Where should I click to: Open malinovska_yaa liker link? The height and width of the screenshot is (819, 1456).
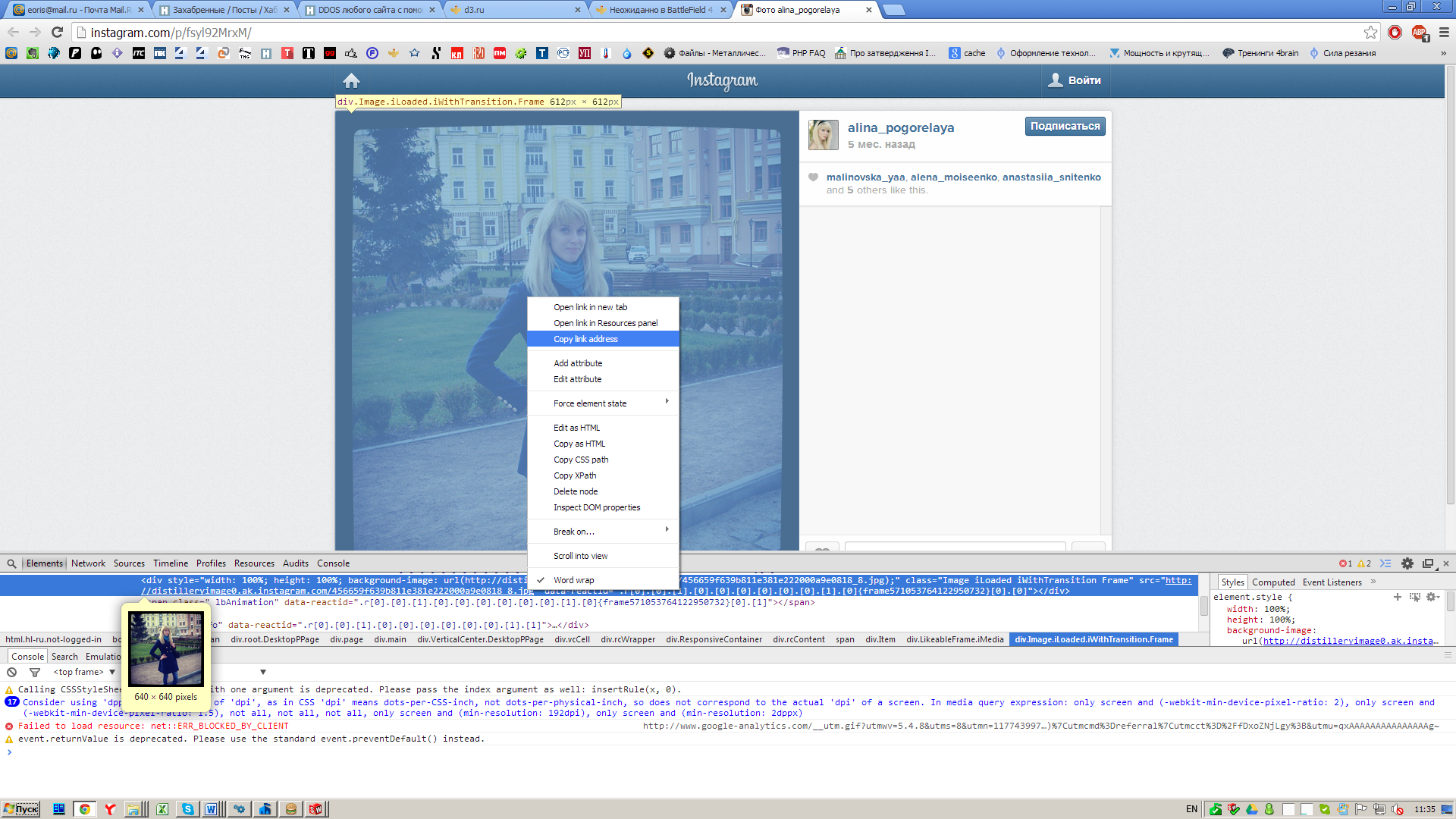click(x=865, y=177)
